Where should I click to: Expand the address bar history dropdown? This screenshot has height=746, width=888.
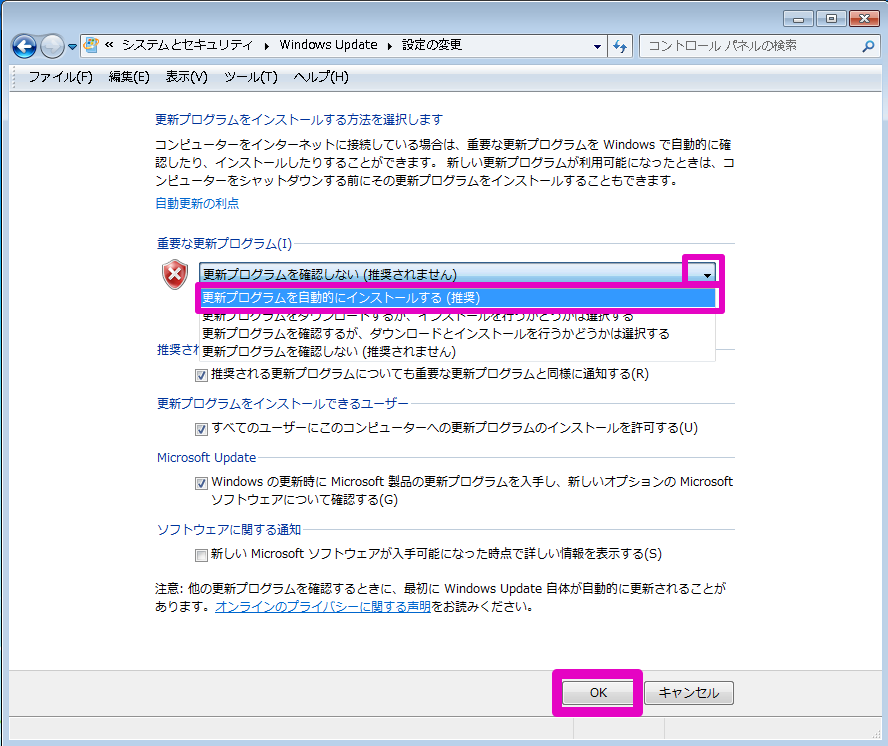coord(597,46)
